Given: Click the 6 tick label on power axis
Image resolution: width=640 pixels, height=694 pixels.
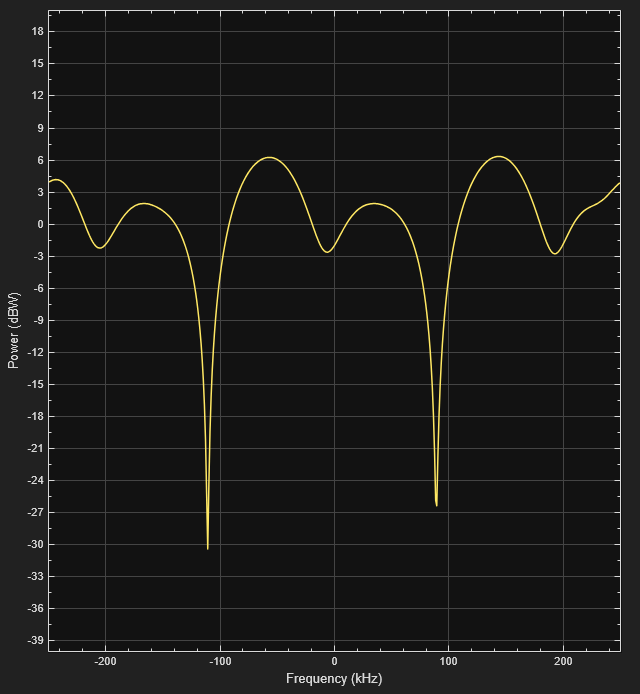Looking at the screenshot, I should pos(40,160).
